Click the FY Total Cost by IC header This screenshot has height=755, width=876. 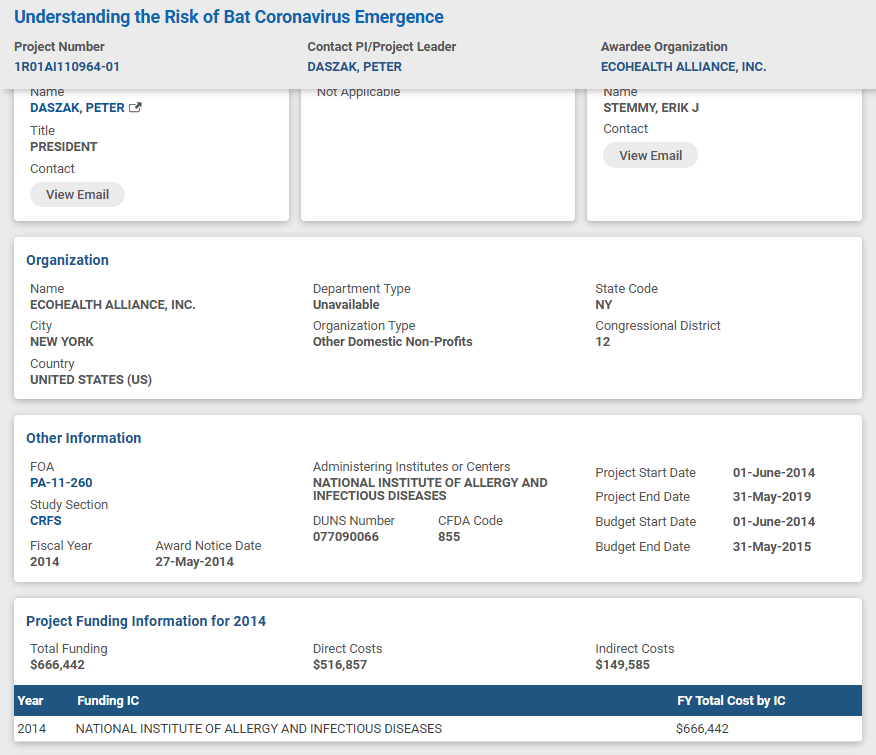tap(731, 701)
